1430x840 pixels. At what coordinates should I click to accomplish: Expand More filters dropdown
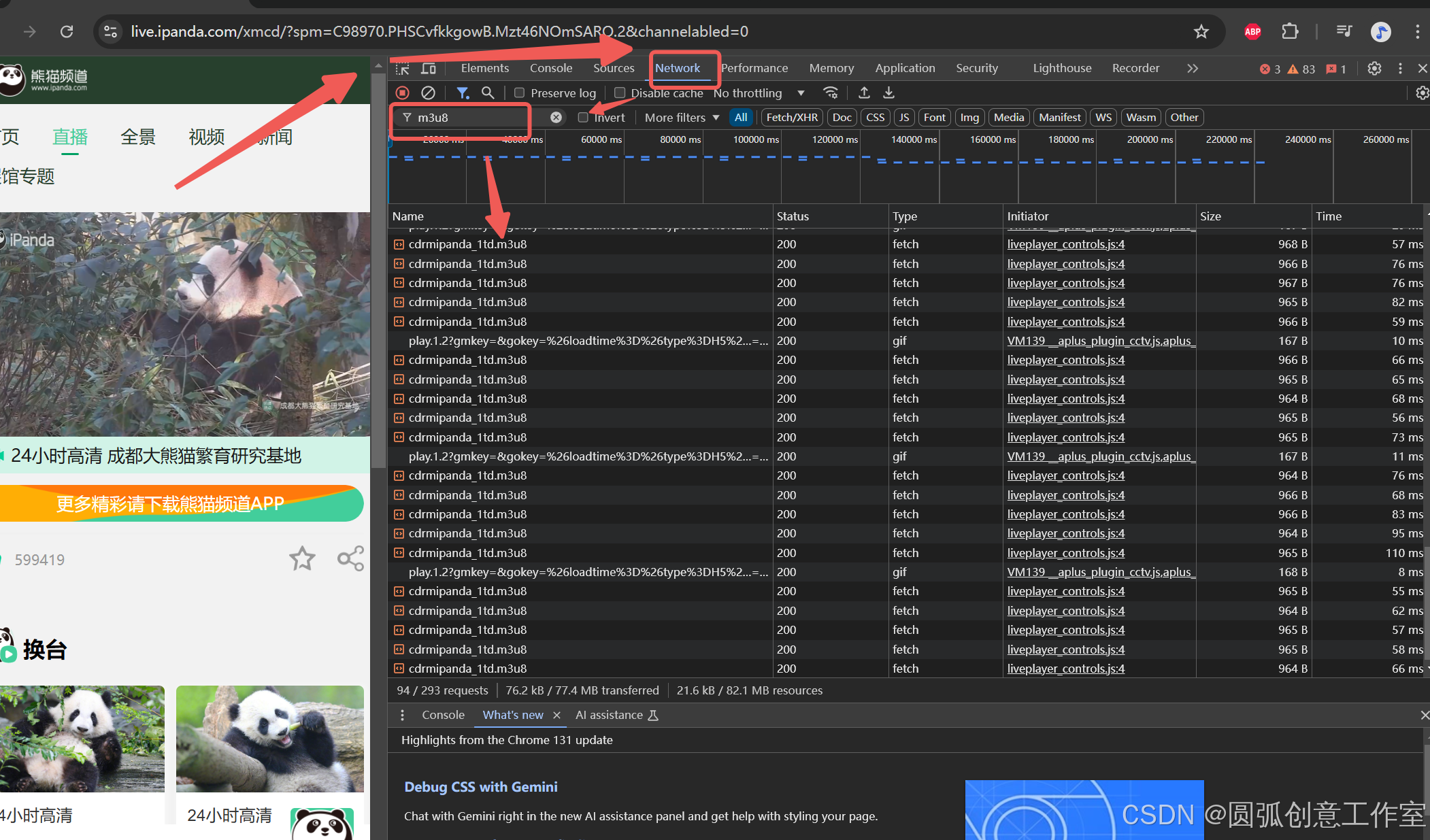click(682, 118)
